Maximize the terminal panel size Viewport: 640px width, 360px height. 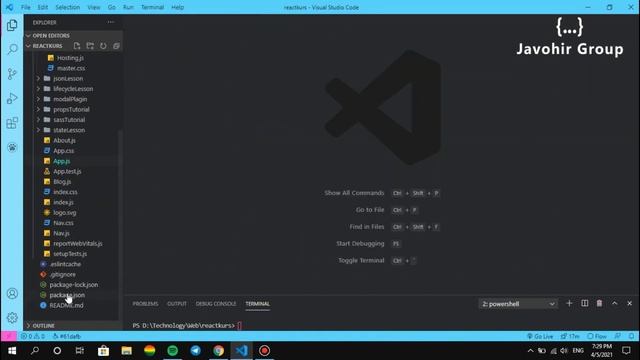coord(615,303)
